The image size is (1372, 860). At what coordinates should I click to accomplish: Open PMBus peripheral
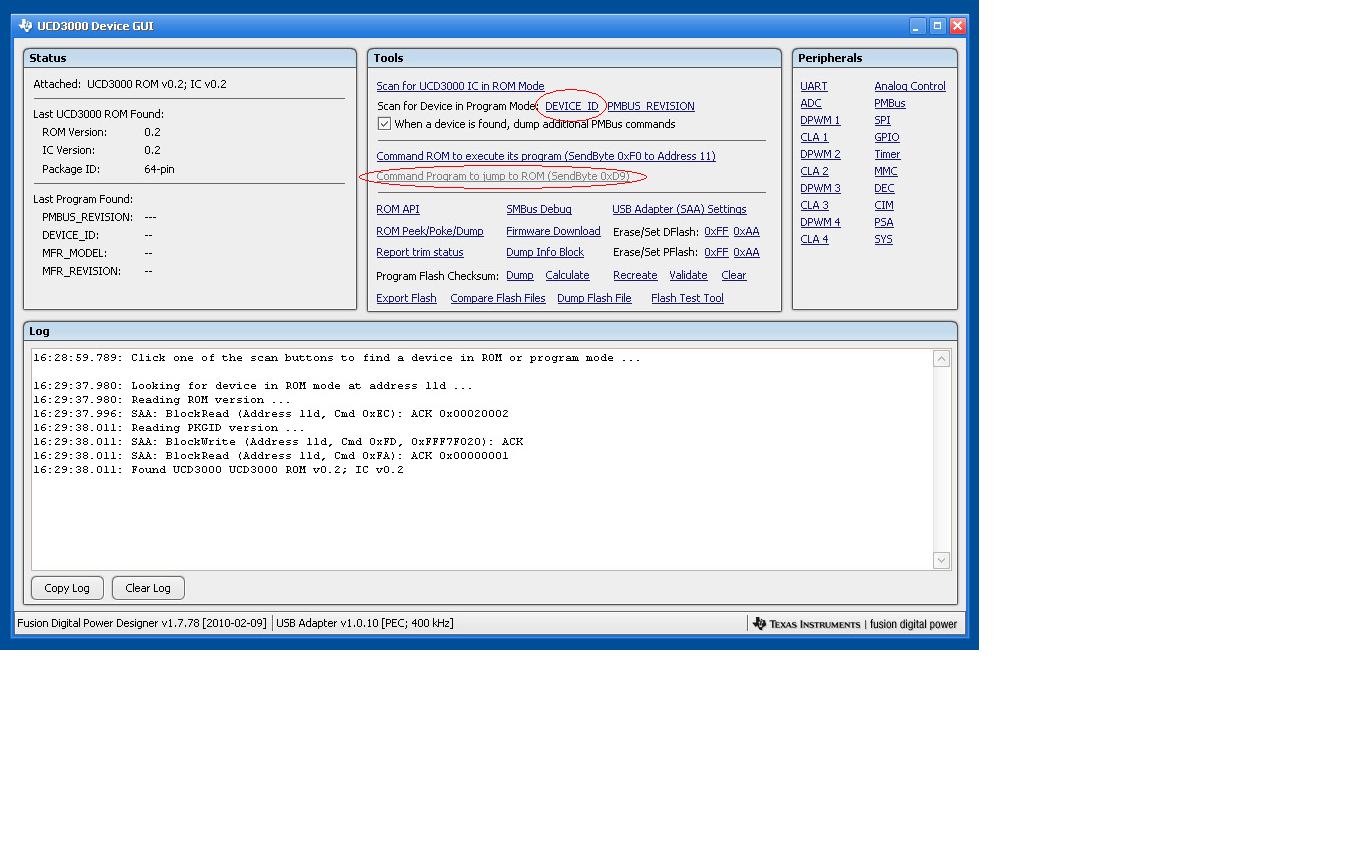(x=890, y=103)
